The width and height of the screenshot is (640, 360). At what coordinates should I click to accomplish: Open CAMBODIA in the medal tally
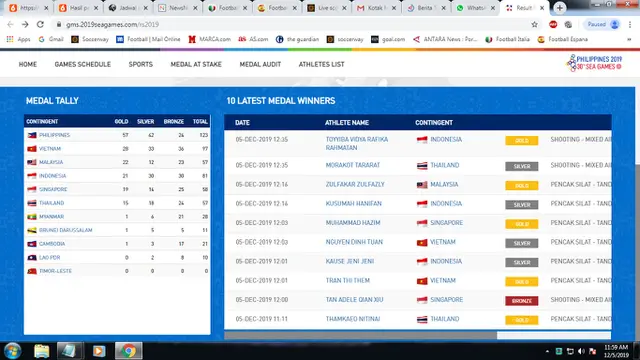pos(52,244)
